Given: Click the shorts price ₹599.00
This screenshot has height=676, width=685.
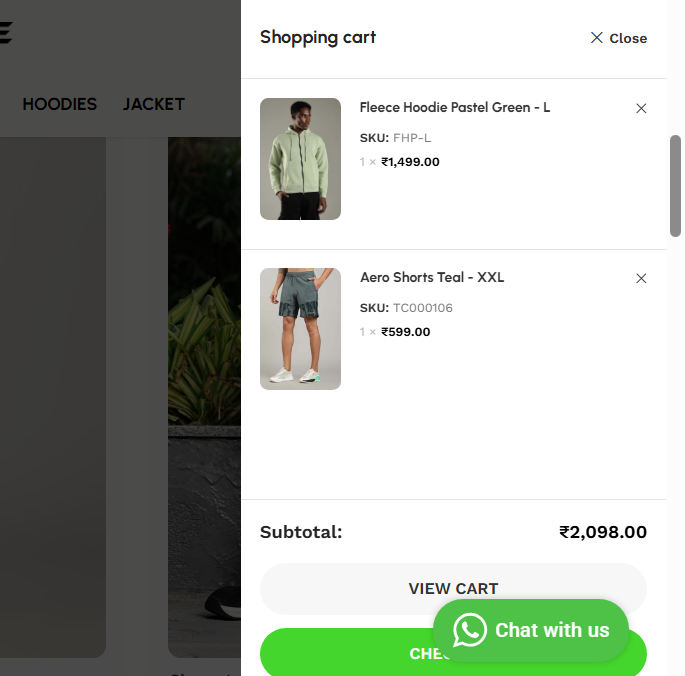Looking at the screenshot, I should [405, 332].
